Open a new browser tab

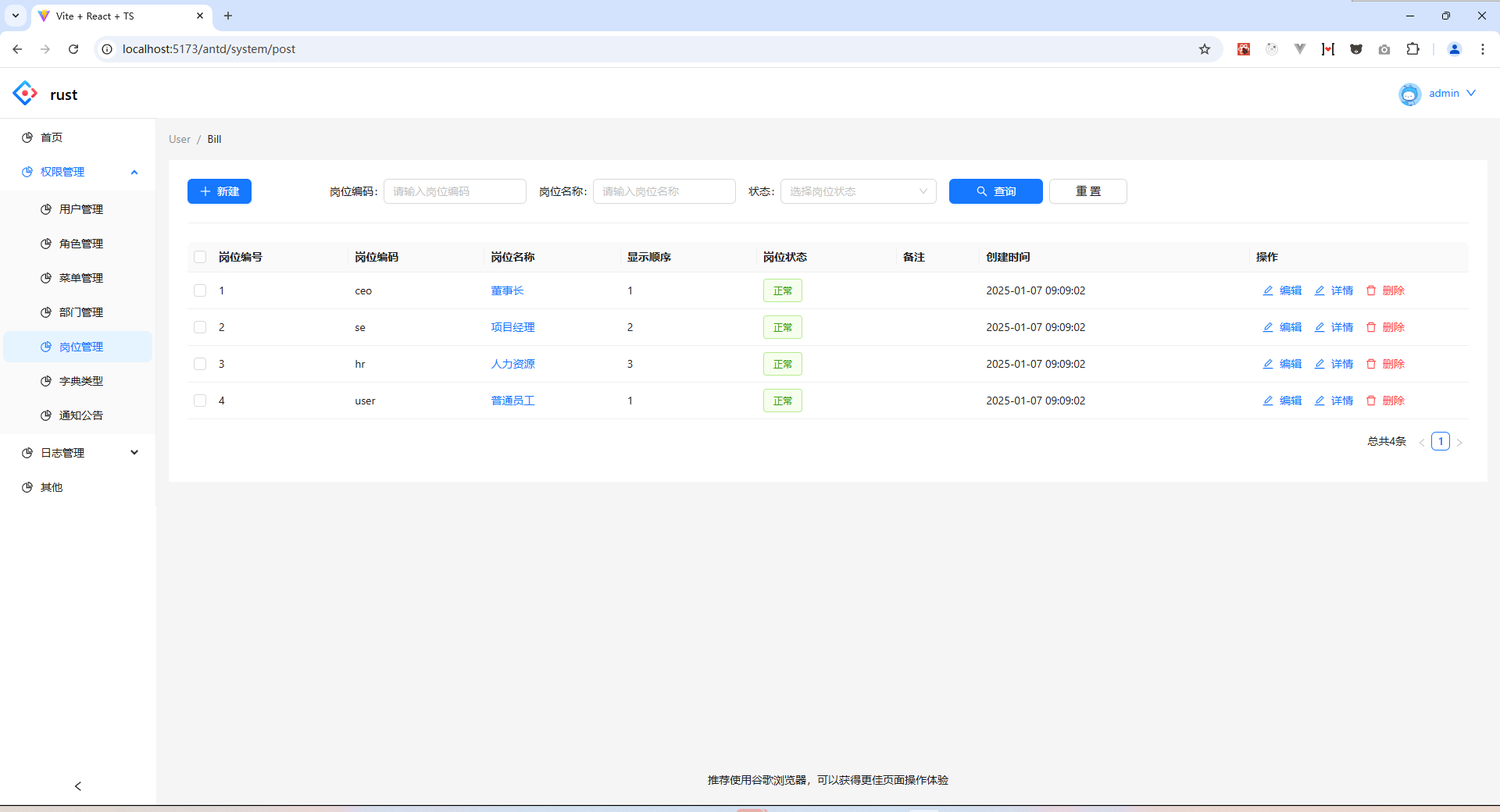pyautogui.click(x=228, y=16)
